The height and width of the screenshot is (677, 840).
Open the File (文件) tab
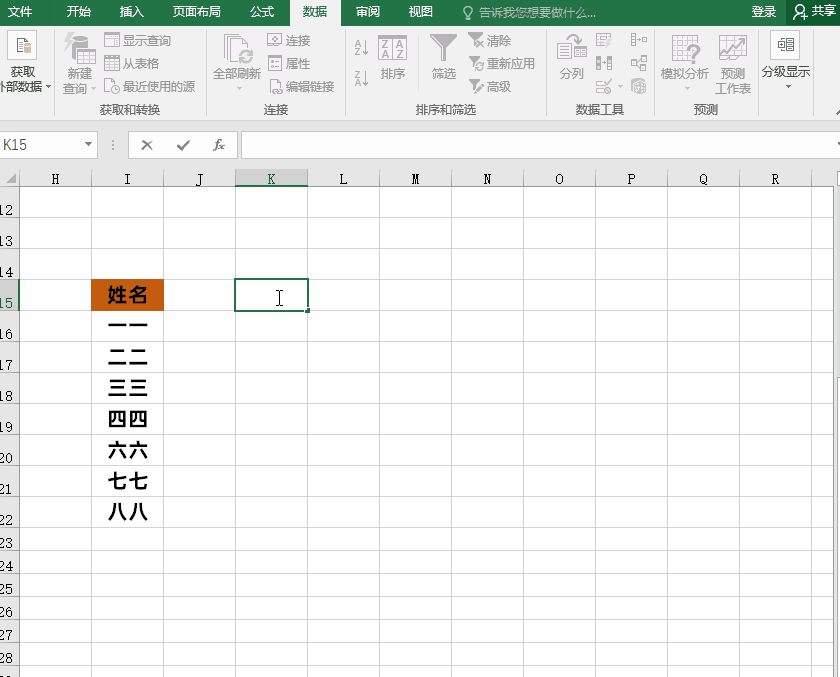20,12
